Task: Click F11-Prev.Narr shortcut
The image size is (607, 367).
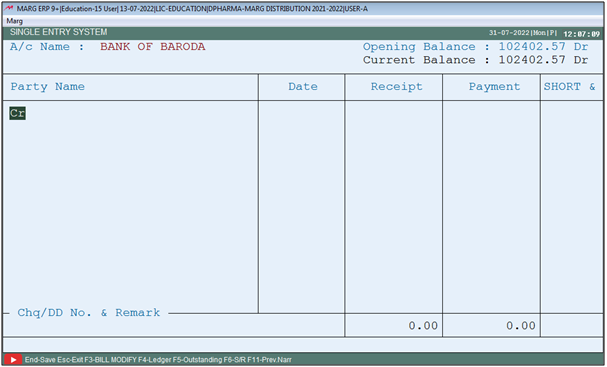Action: coord(269,360)
